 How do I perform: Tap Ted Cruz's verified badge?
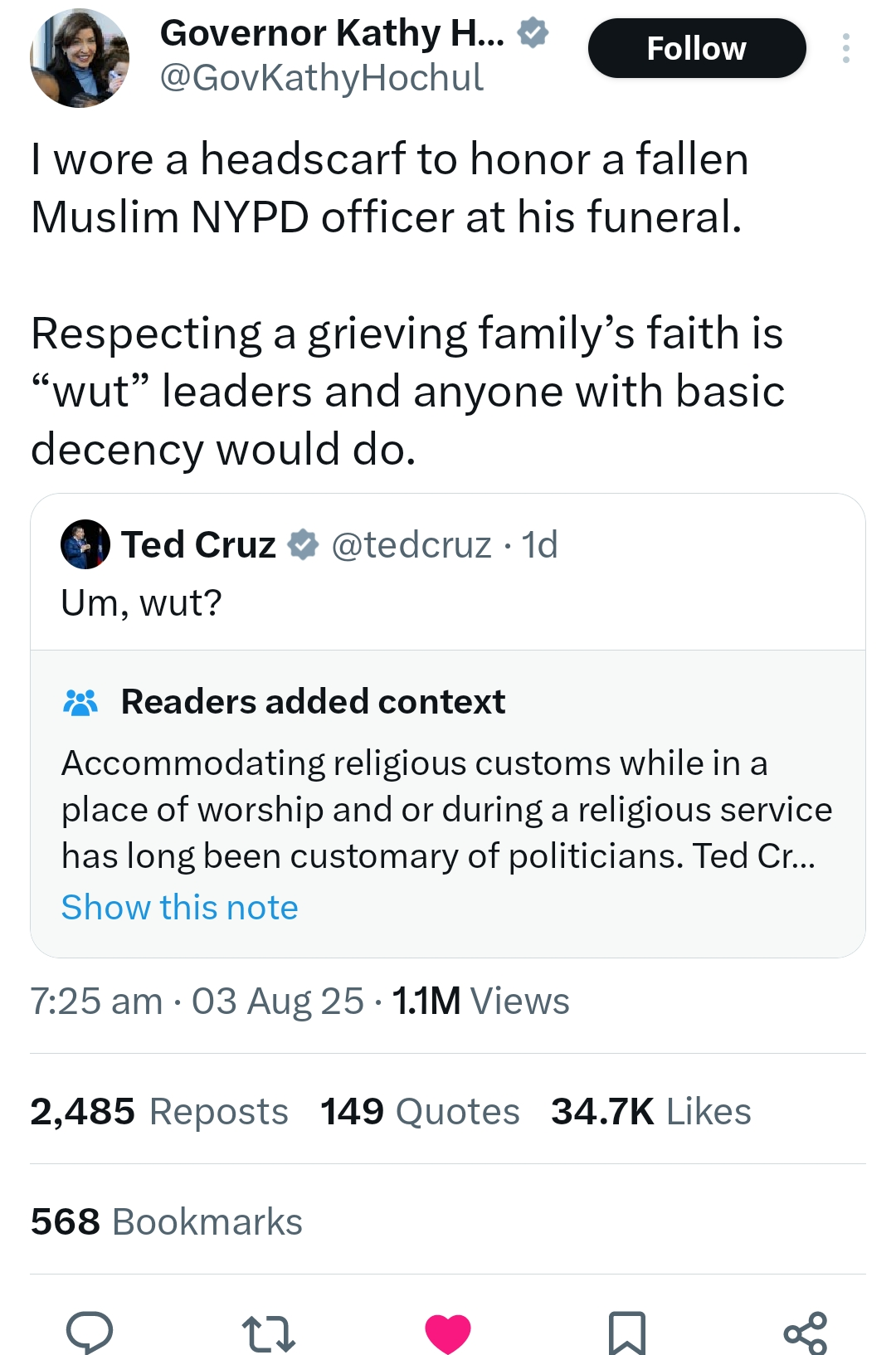303,545
